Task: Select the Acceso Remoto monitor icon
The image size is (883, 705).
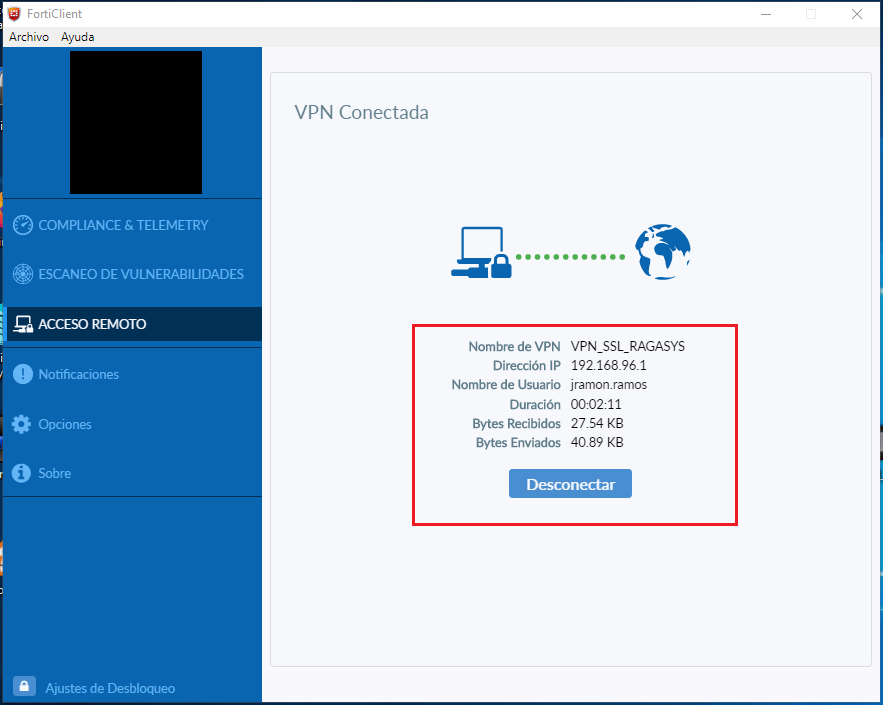Action: coord(24,323)
